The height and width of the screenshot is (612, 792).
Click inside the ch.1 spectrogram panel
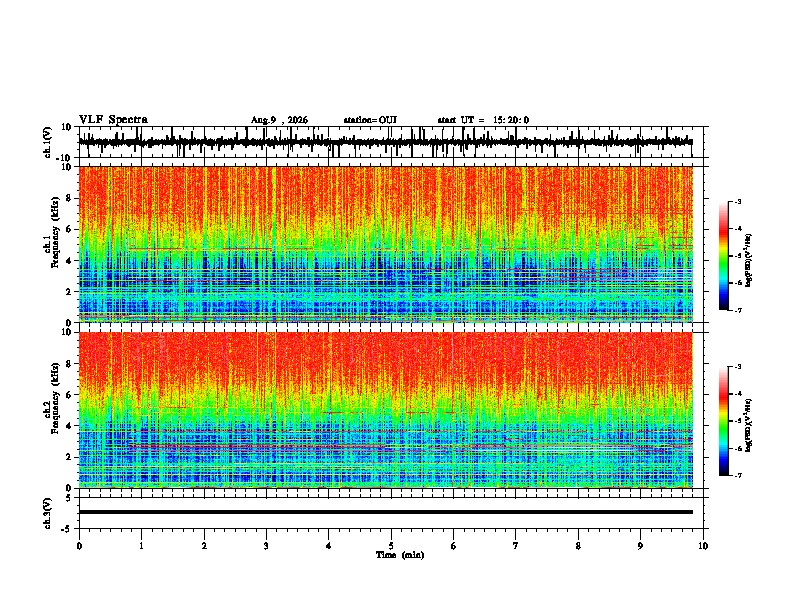385,244
